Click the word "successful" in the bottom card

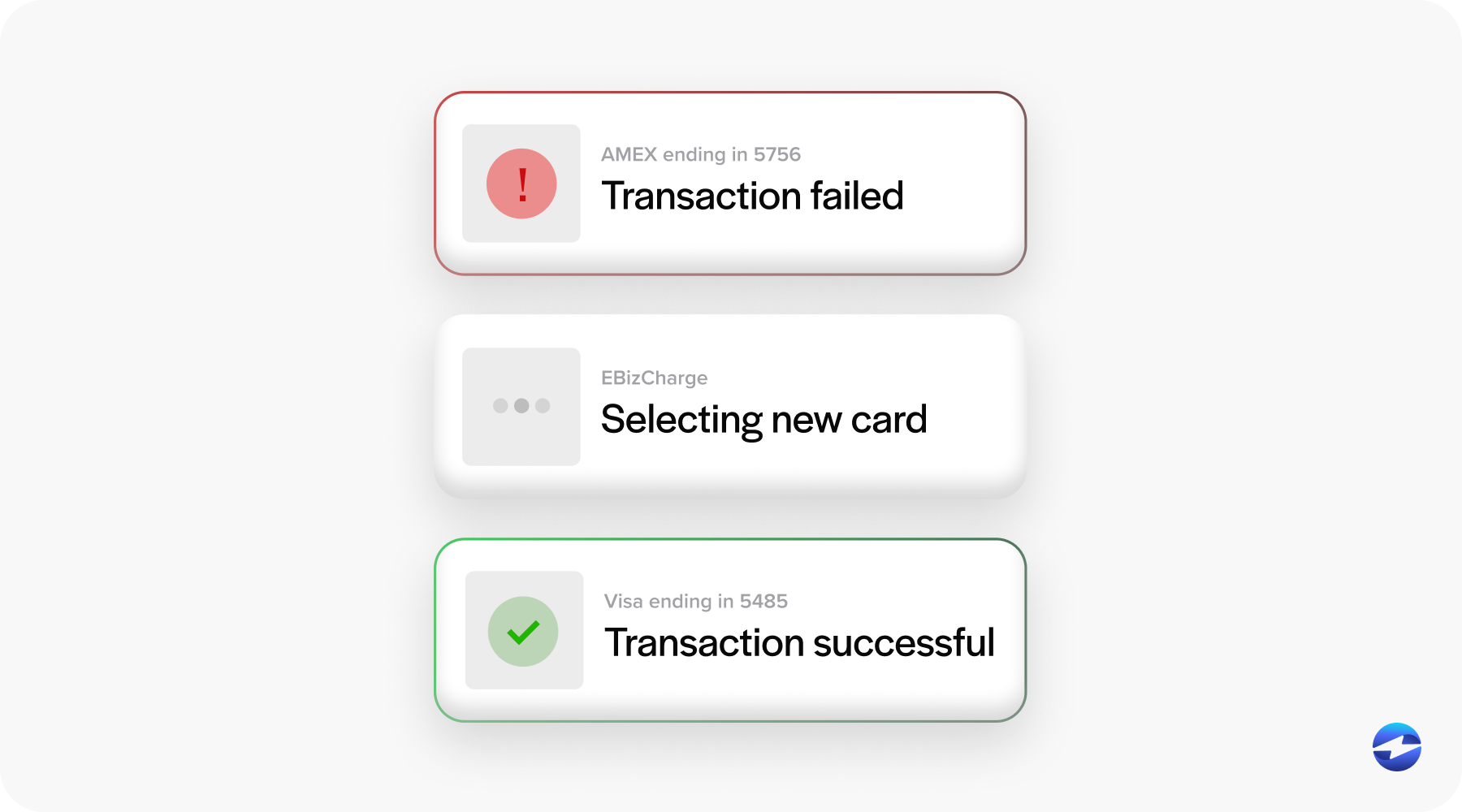click(903, 643)
